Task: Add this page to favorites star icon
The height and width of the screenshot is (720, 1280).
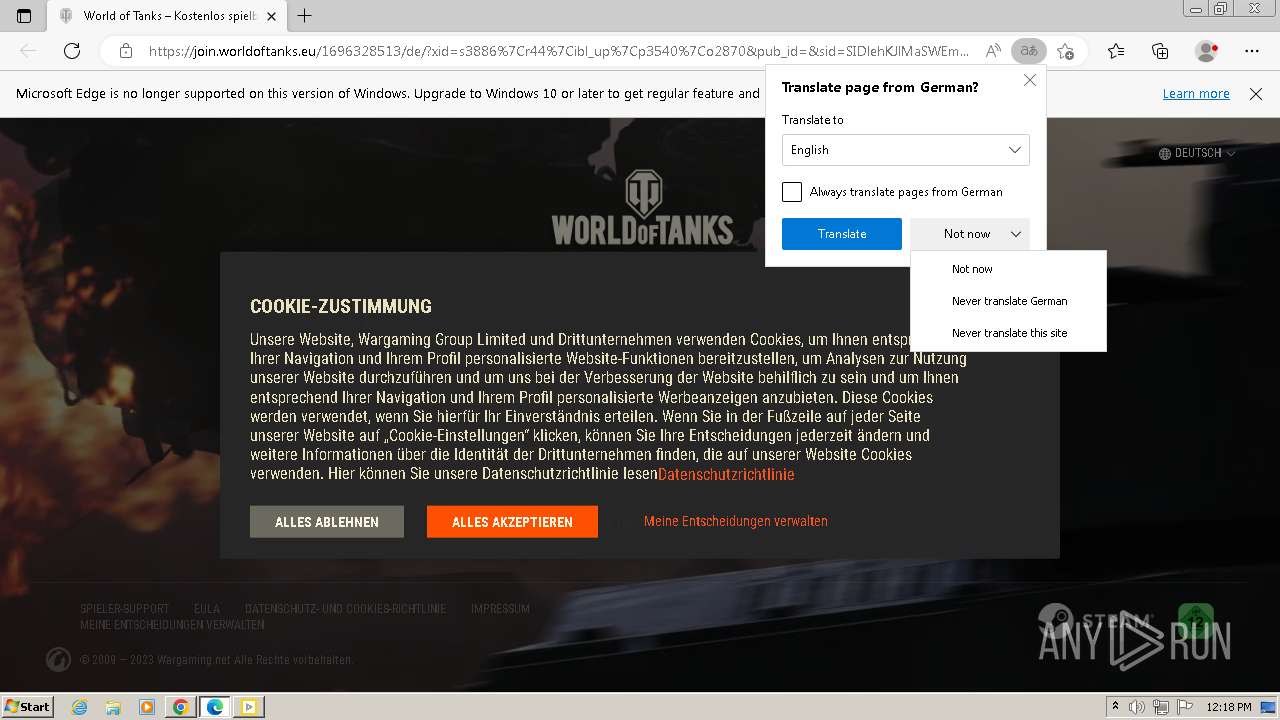Action: point(1066,51)
